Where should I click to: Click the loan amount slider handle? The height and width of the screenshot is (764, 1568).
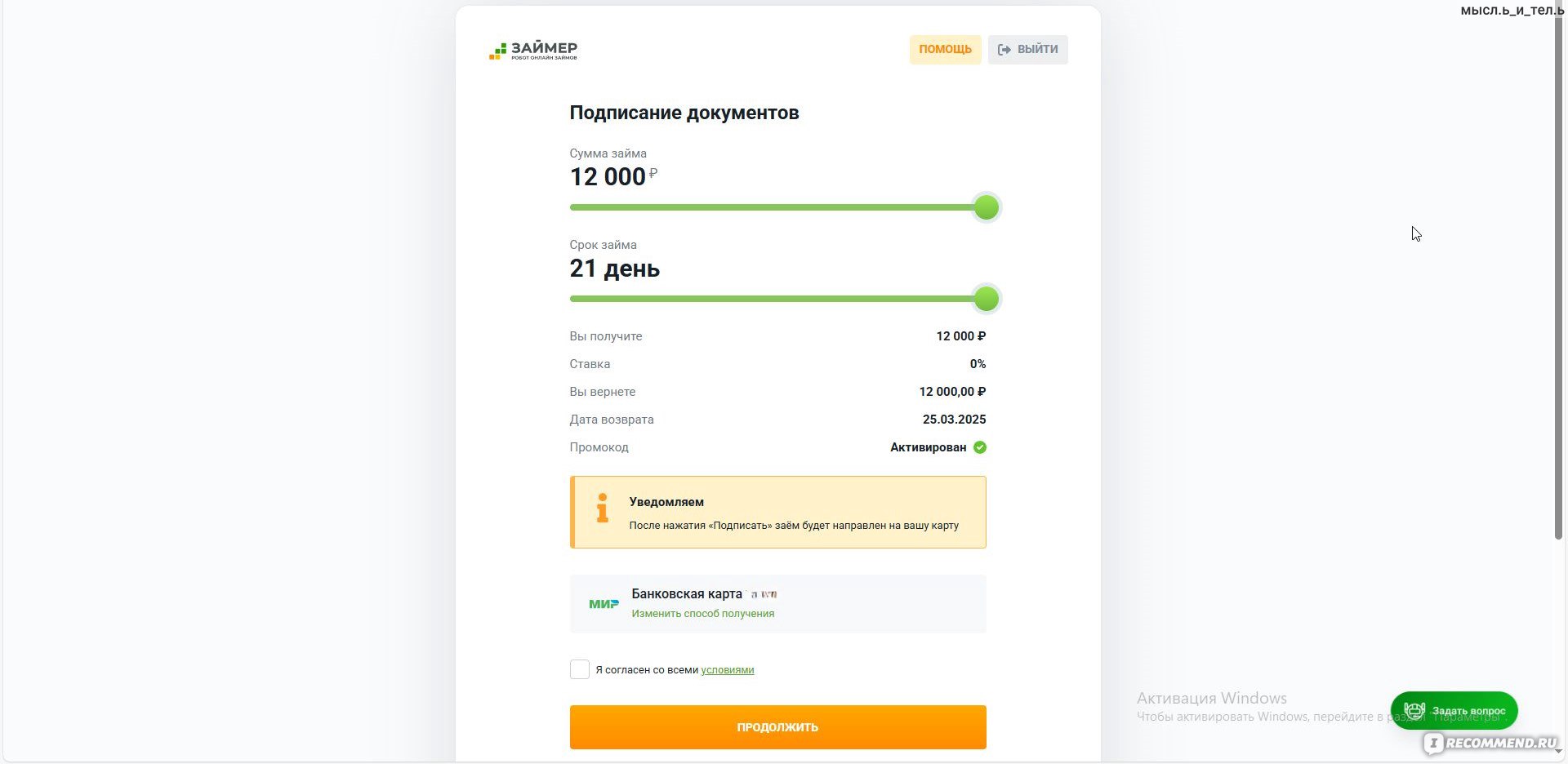click(986, 208)
